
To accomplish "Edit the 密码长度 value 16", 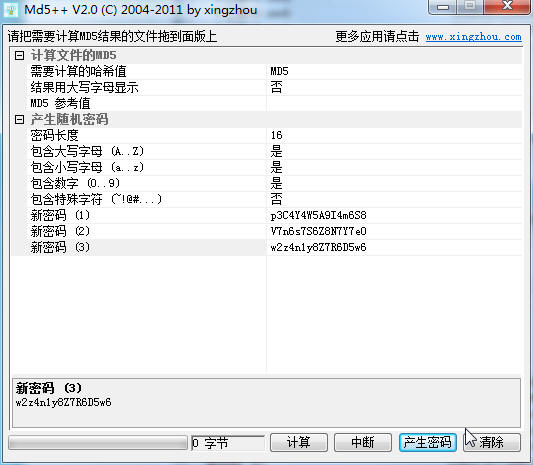I will click(394, 135).
